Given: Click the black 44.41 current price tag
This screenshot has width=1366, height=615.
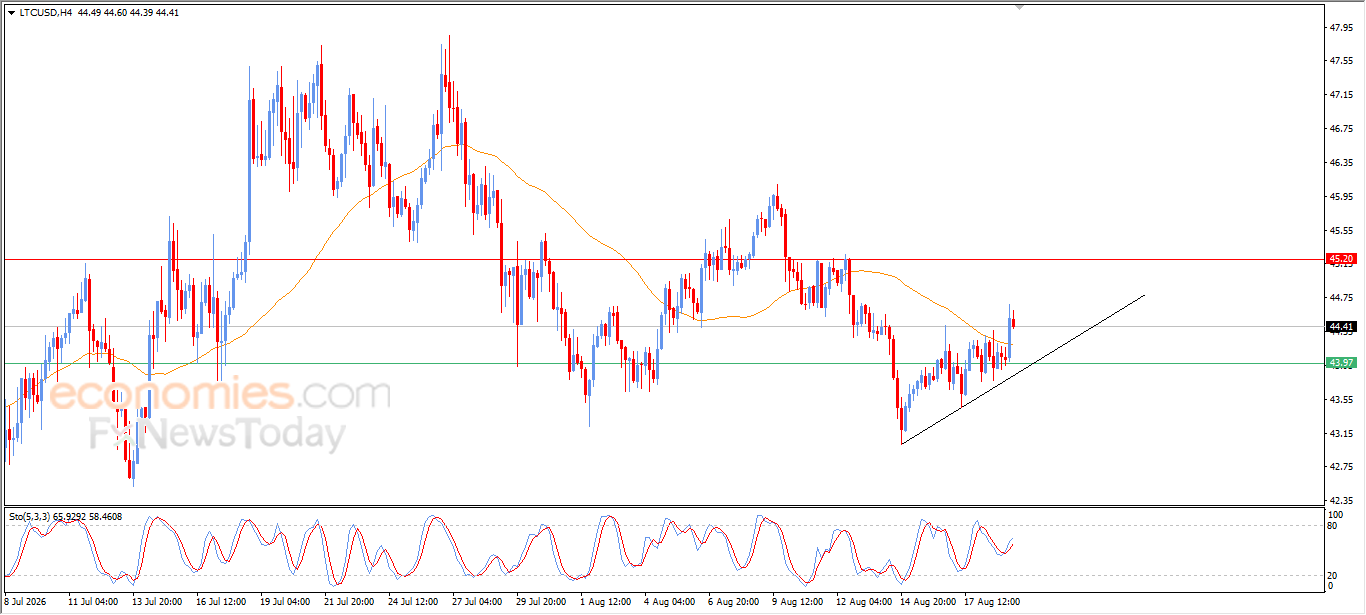Looking at the screenshot, I should 1340,326.
